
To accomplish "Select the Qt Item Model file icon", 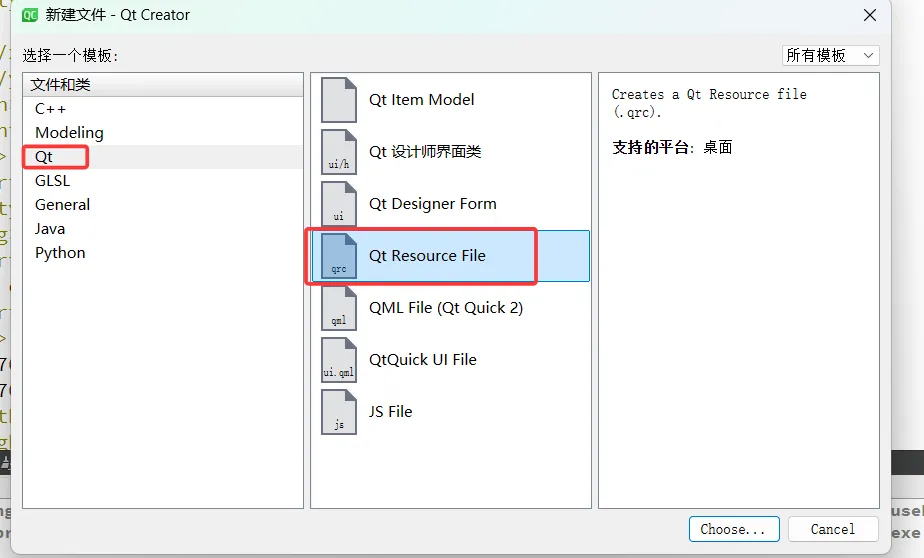I will [x=339, y=100].
